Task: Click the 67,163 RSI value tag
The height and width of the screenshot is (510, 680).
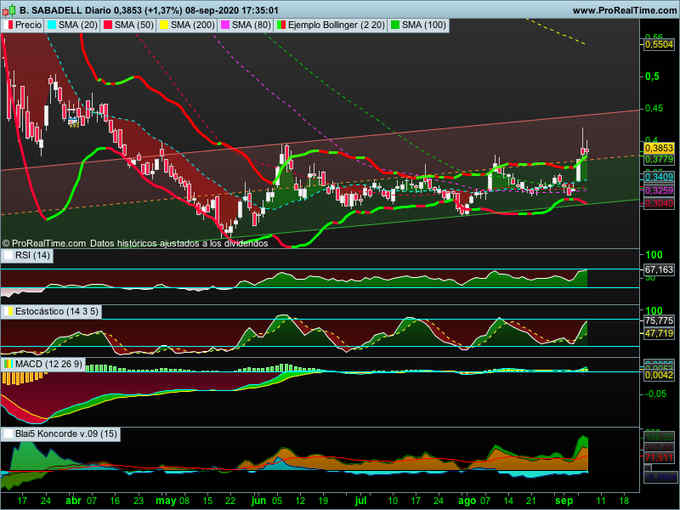Action: [658, 269]
